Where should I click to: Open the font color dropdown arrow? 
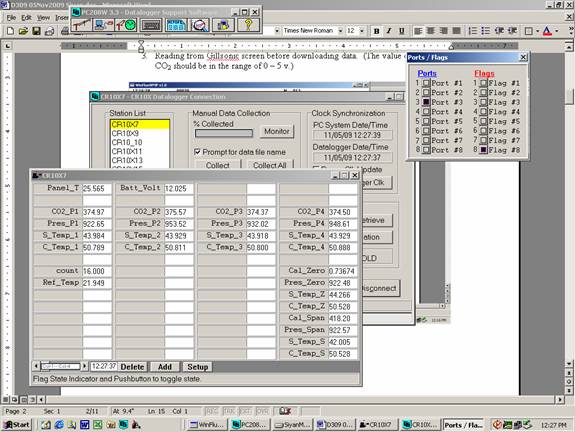click(x=557, y=31)
